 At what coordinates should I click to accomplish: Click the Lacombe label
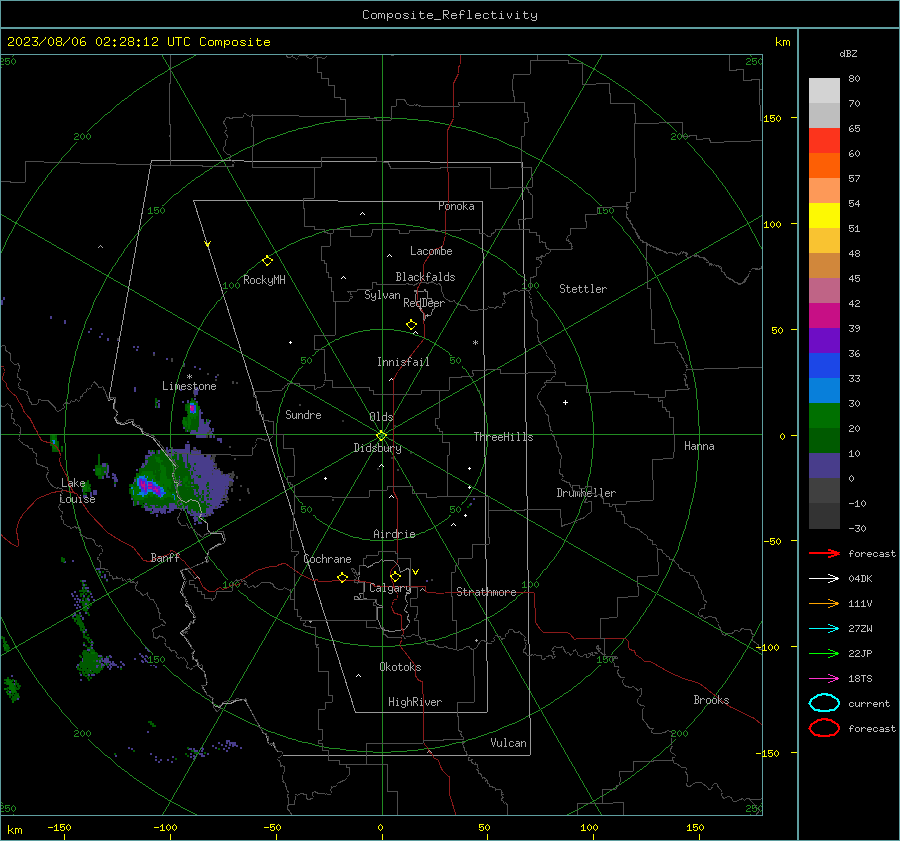(431, 251)
